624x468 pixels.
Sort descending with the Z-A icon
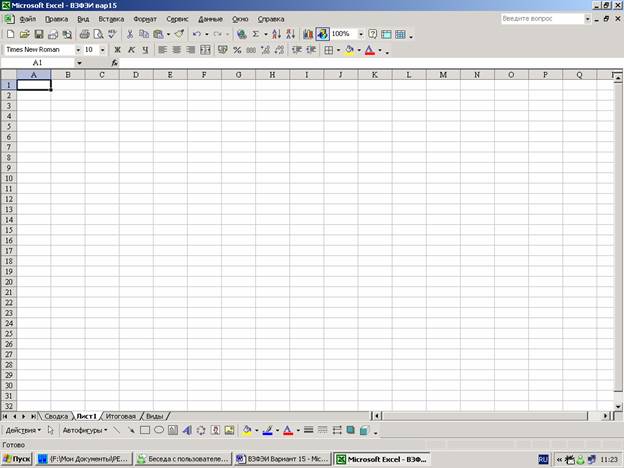[290, 34]
